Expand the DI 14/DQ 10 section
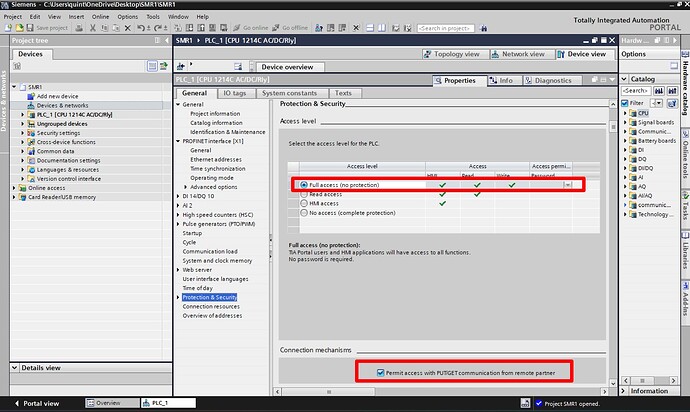The height and width of the screenshot is (412, 690). point(178,196)
